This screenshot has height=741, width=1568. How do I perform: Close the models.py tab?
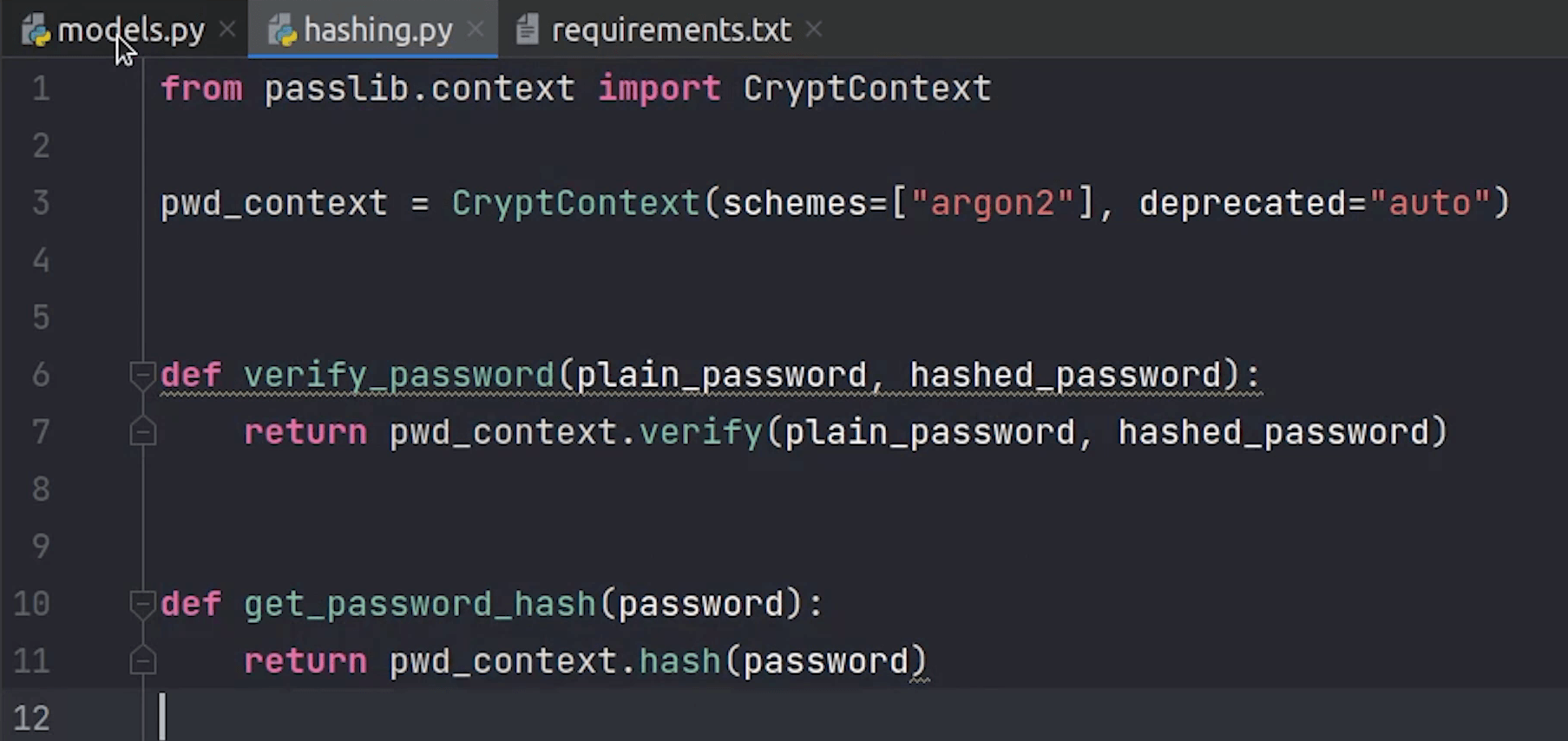point(227,30)
